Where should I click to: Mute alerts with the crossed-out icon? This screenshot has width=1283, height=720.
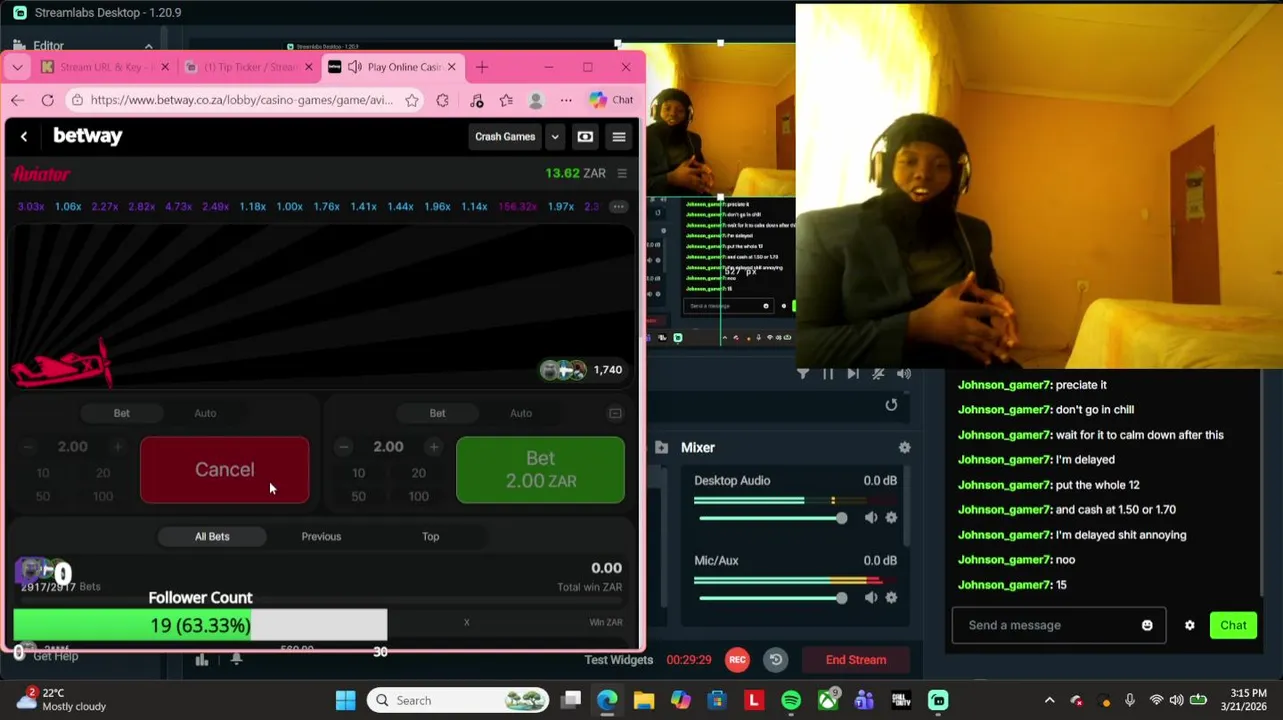point(878,374)
